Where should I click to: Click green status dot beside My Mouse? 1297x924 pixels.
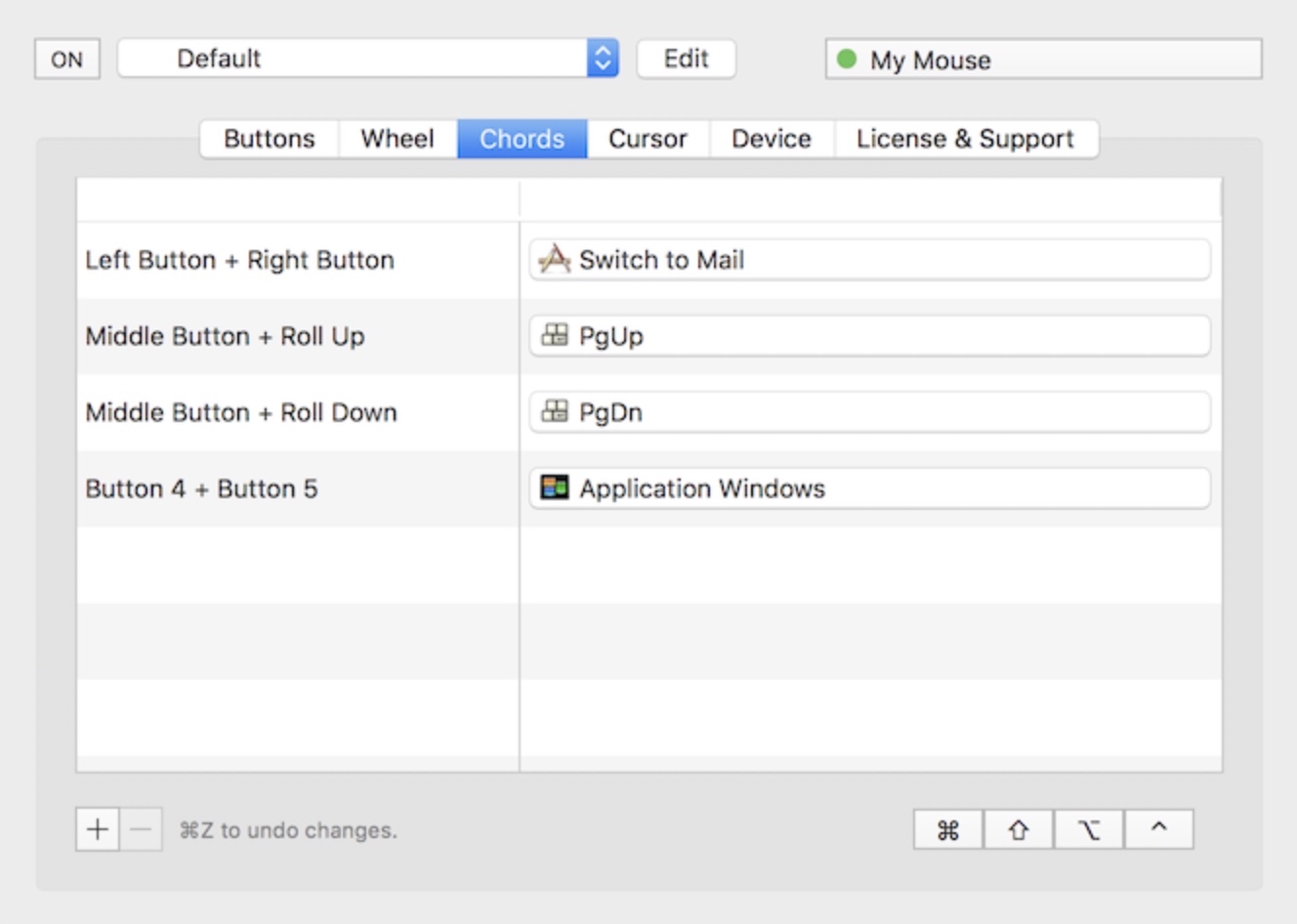pos(847,60)
